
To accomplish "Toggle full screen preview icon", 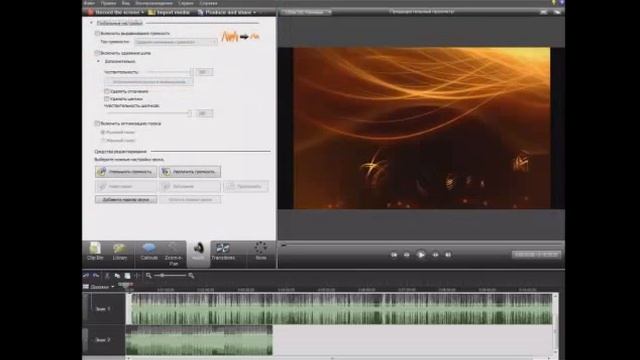I will point(543,12).
